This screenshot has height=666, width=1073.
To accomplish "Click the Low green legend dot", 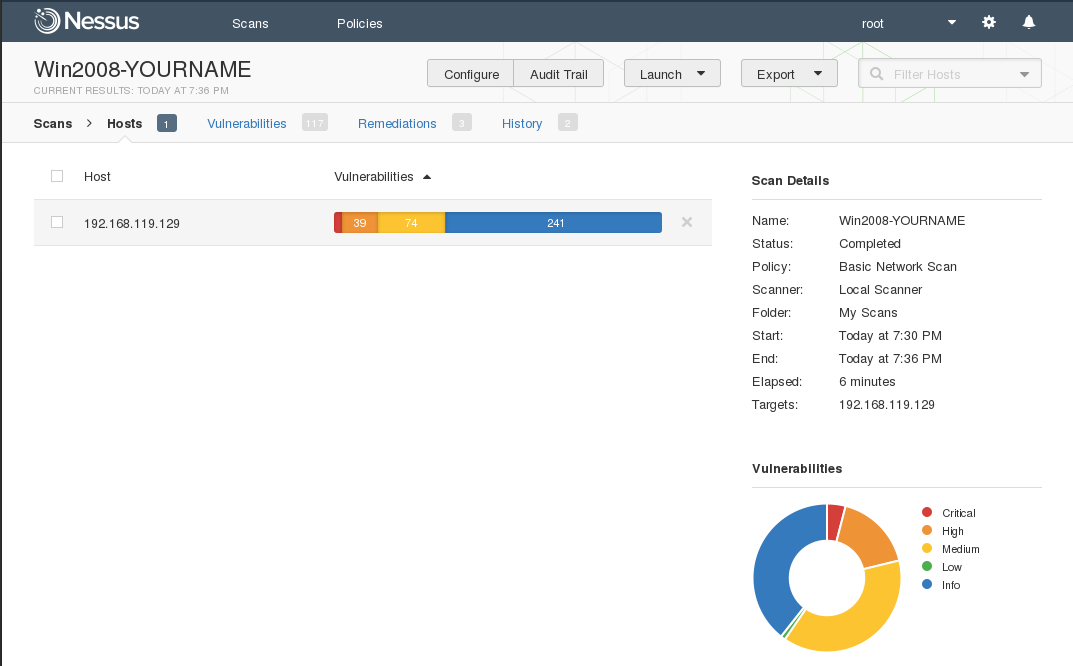I will tap(927, 566).
